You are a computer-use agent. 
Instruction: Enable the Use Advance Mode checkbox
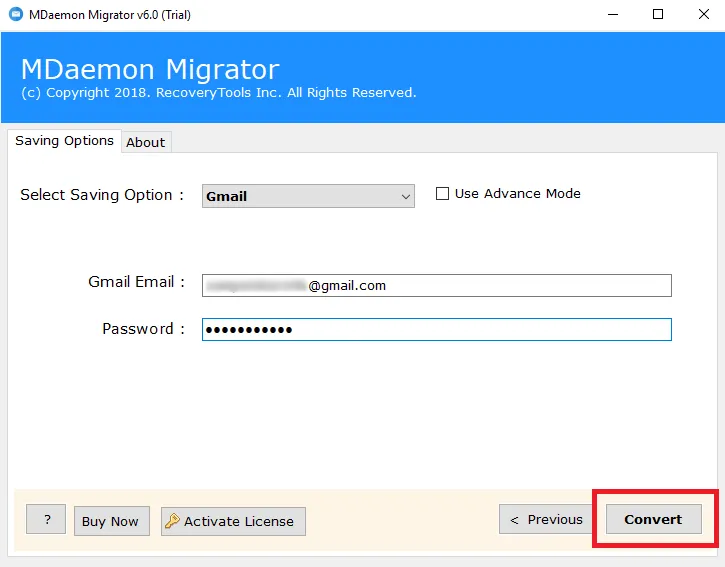pos(442,193)
